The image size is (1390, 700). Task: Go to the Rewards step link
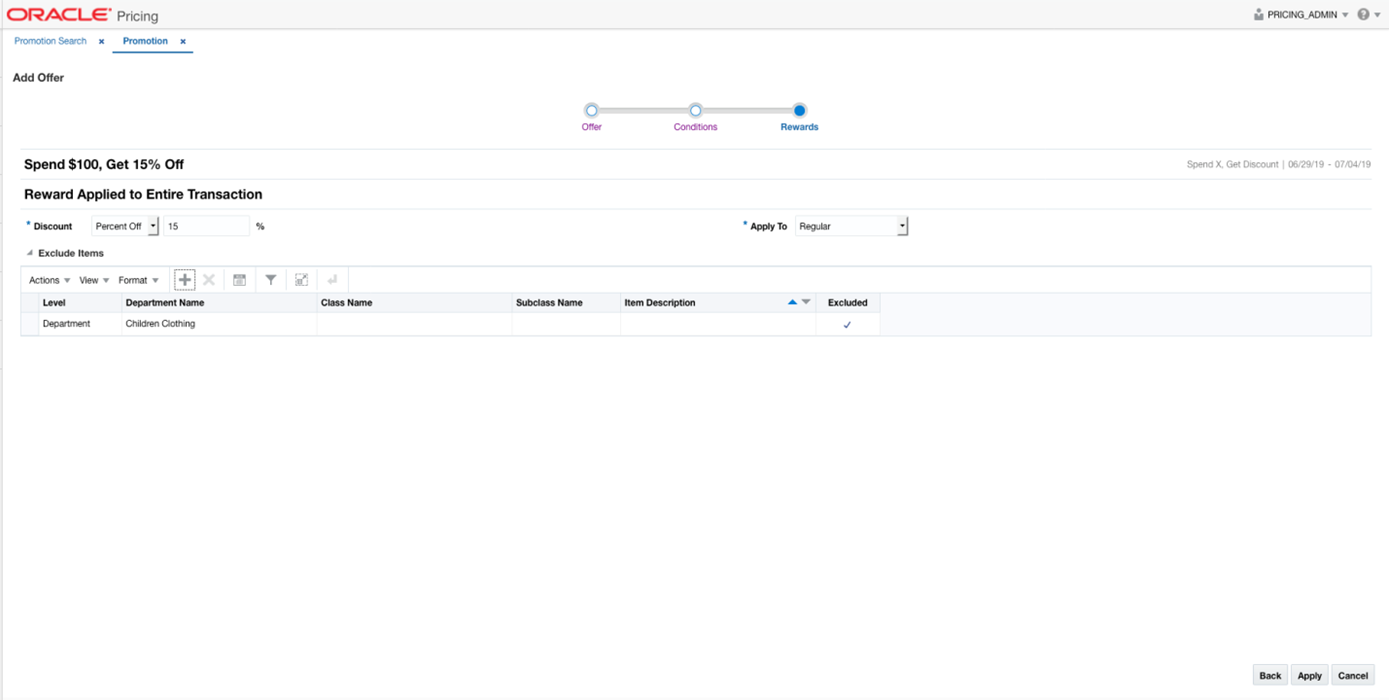pyautogui.click(x=799, y=127)
